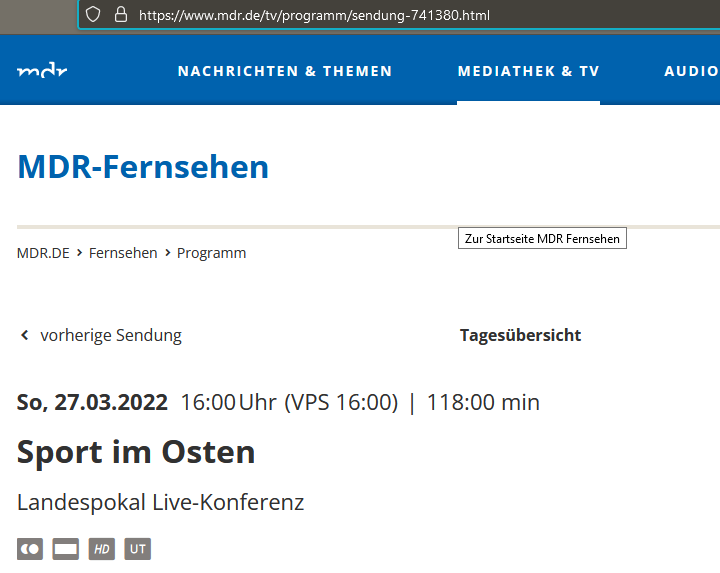Click the Fernsehen breadcrumb link
The image size is (720, 573).
coord(123,253)
